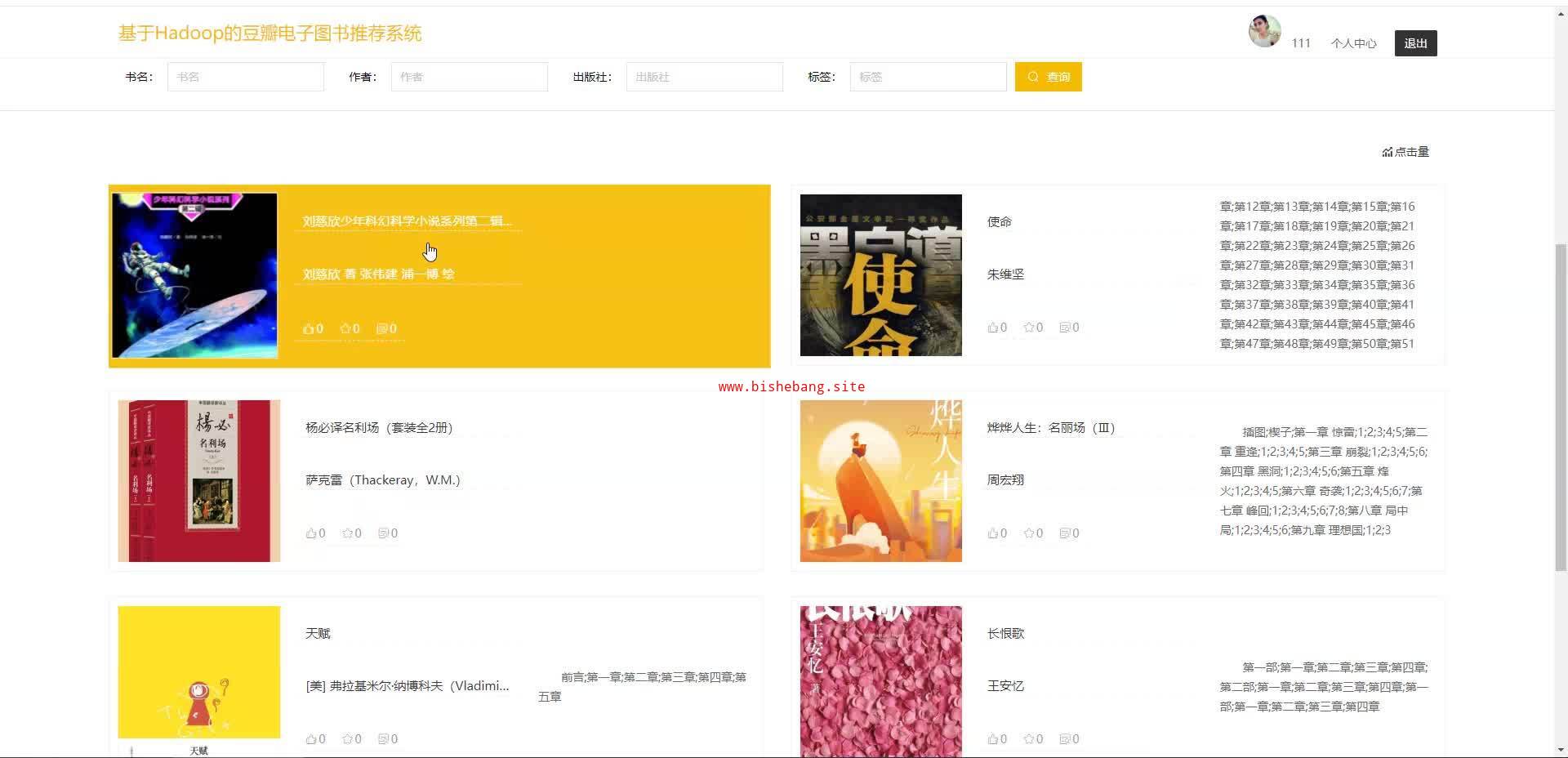The image size is (1568, 758).
Task: Go to site title 基于Hadoop的豆瓣电子图书推荐系统
Action: (x=269, y=33)
